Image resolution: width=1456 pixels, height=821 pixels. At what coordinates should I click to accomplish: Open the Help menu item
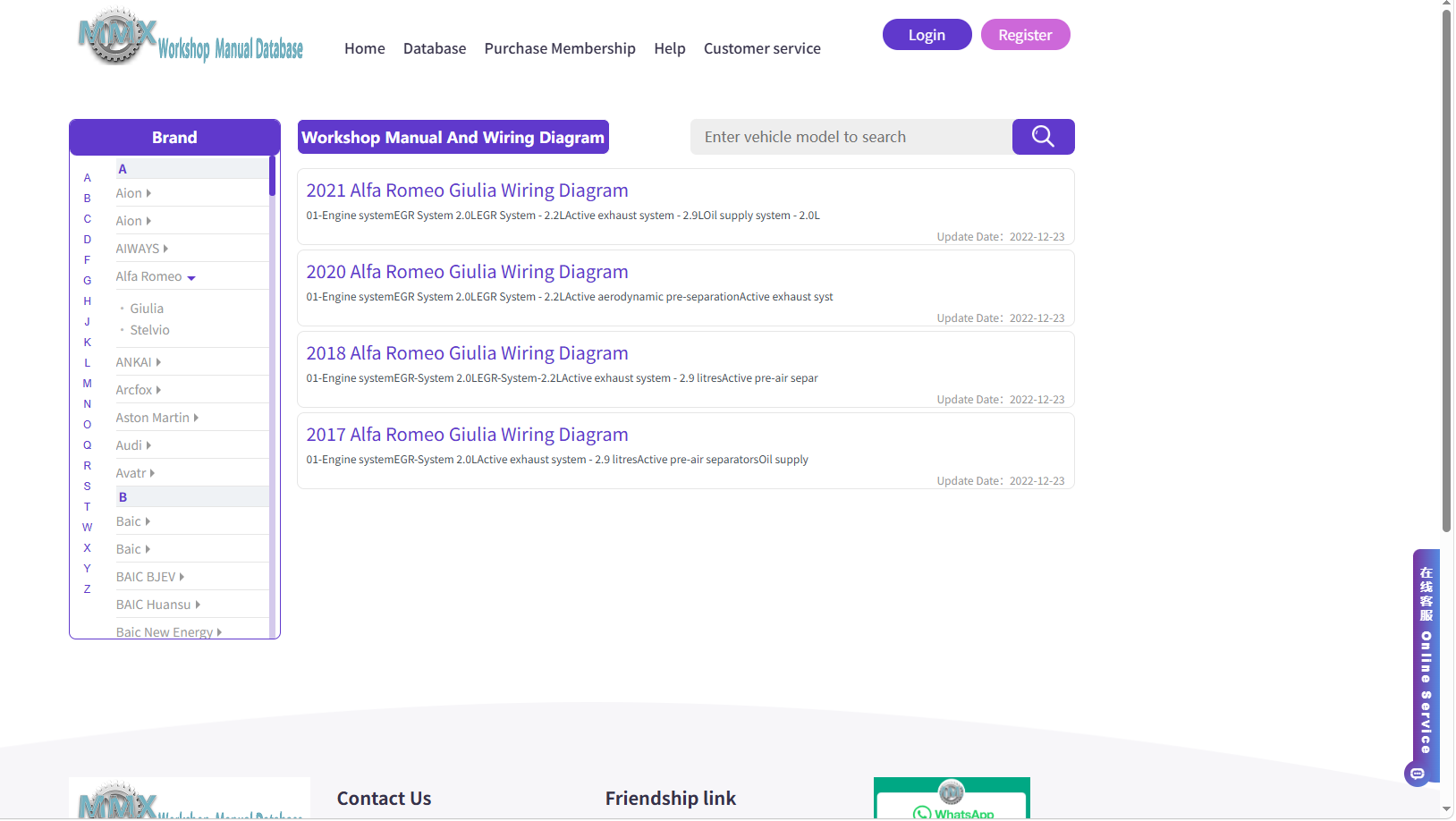click(x=670, y=48)
